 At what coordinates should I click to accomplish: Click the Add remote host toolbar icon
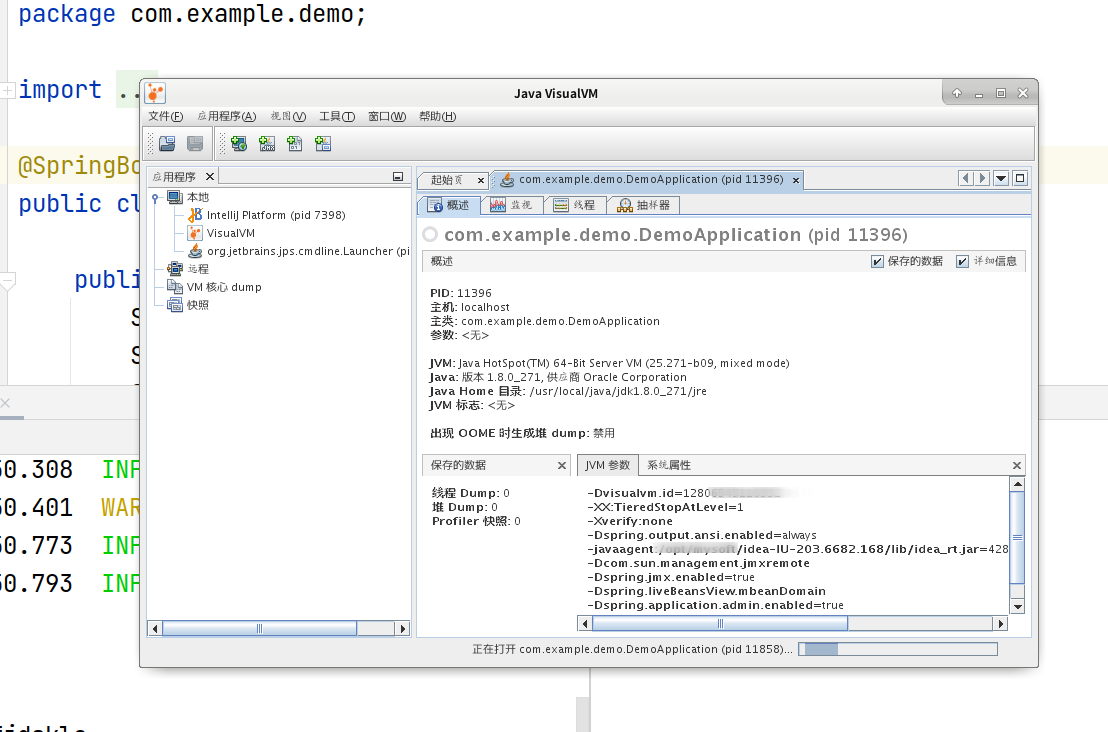coord(239,144)
